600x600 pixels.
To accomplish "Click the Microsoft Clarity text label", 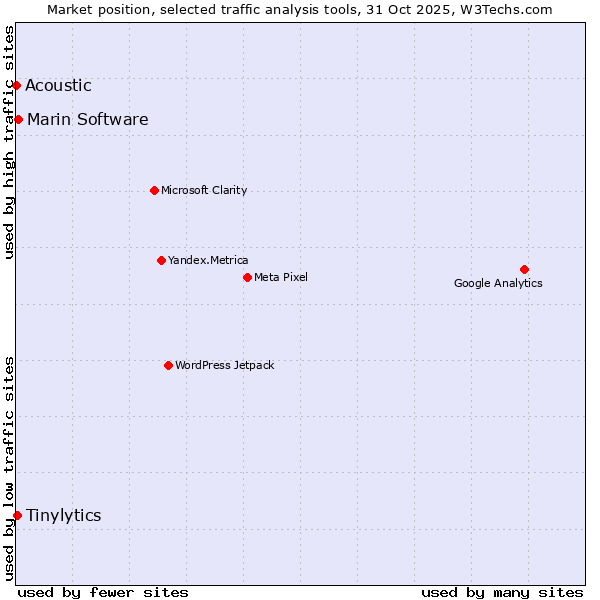I will coord(204,190).
